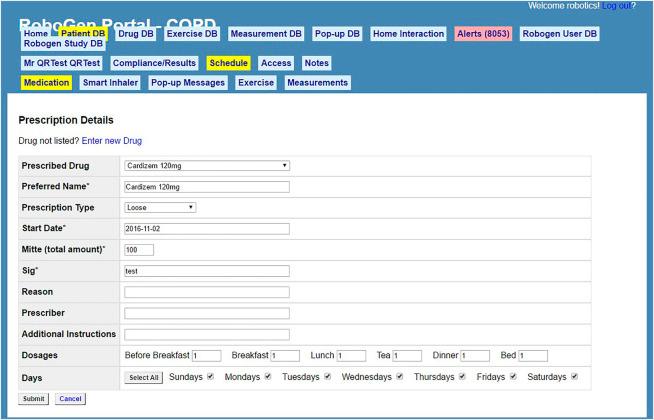Uncheck the Sundays checkbox

click(211, 377)
